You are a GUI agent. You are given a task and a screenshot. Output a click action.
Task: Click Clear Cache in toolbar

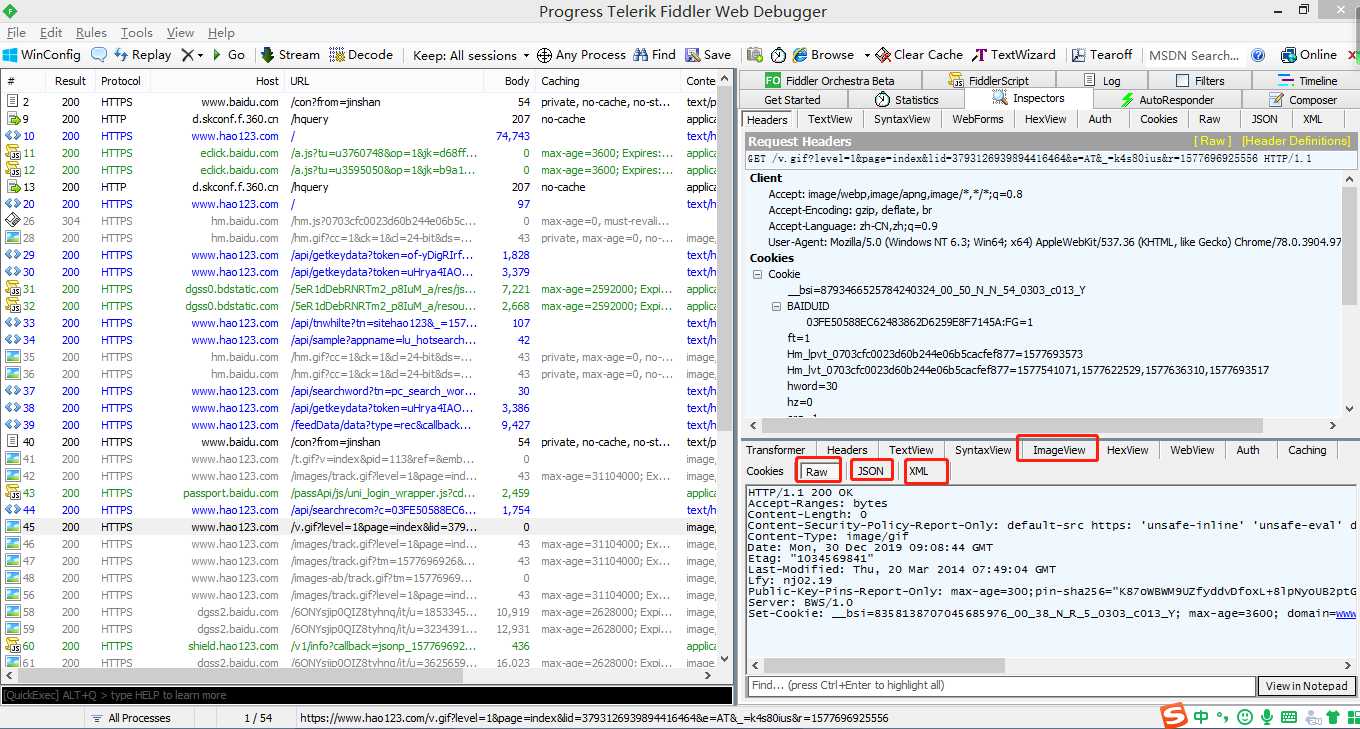click(x=919, y=55)
